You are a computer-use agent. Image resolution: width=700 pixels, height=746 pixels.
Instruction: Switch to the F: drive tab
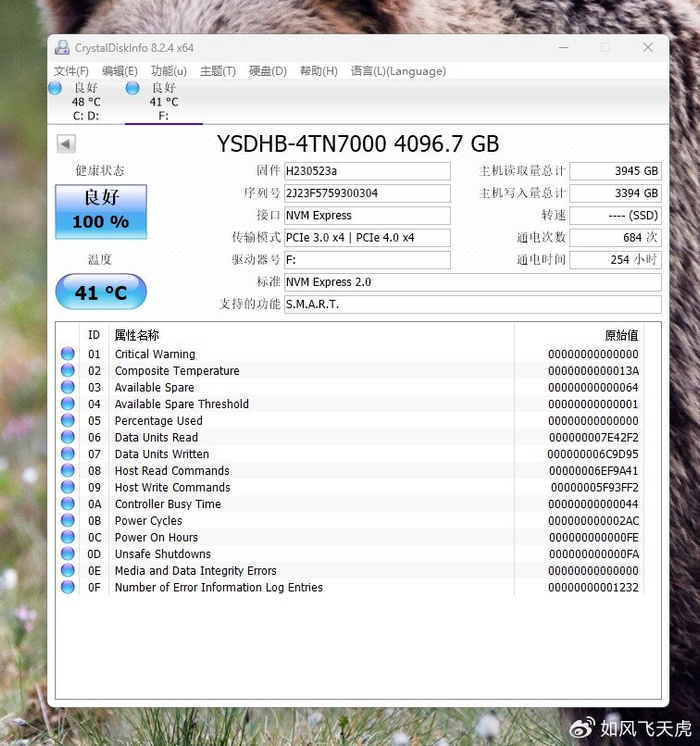click(x=163, y=102)
